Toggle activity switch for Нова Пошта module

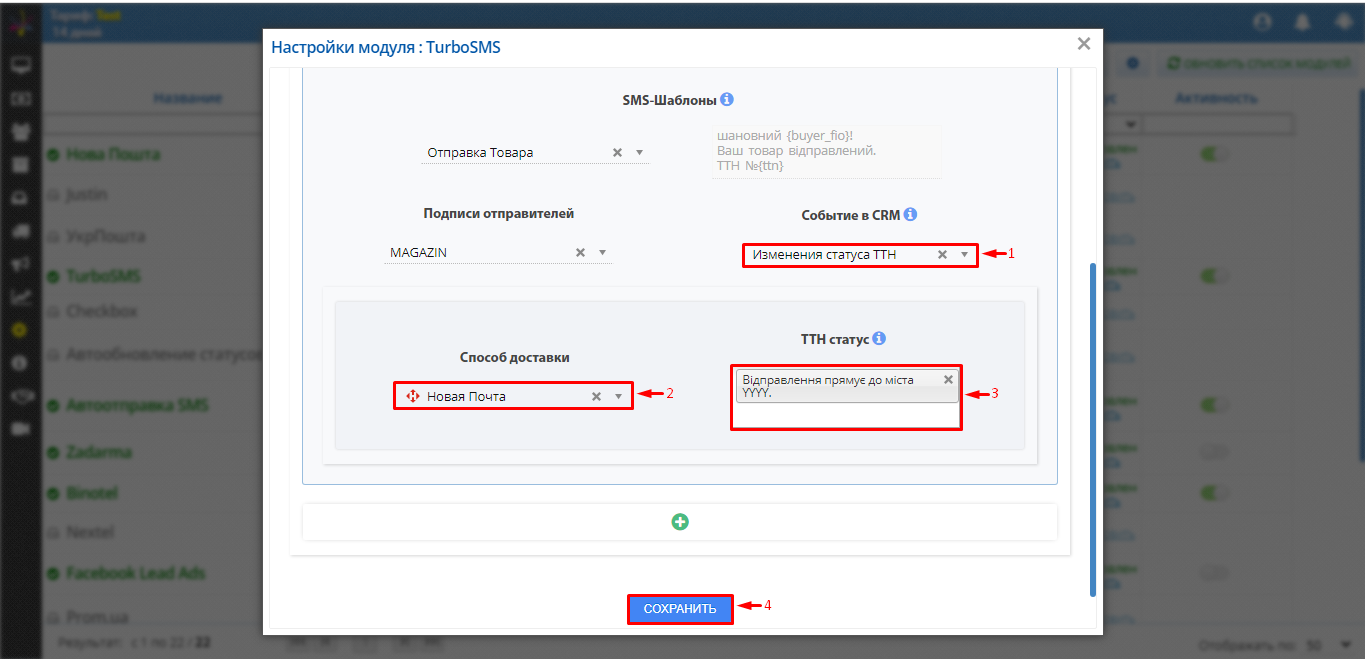click(1214, 155)
